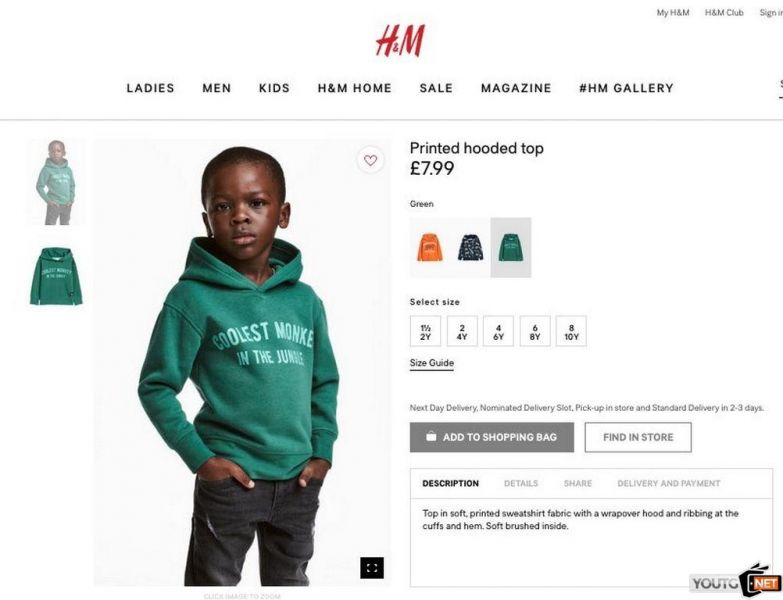Open fullscreen zoom icon on product photo
This screenshot has width=783, height=600.
point(372,568)
